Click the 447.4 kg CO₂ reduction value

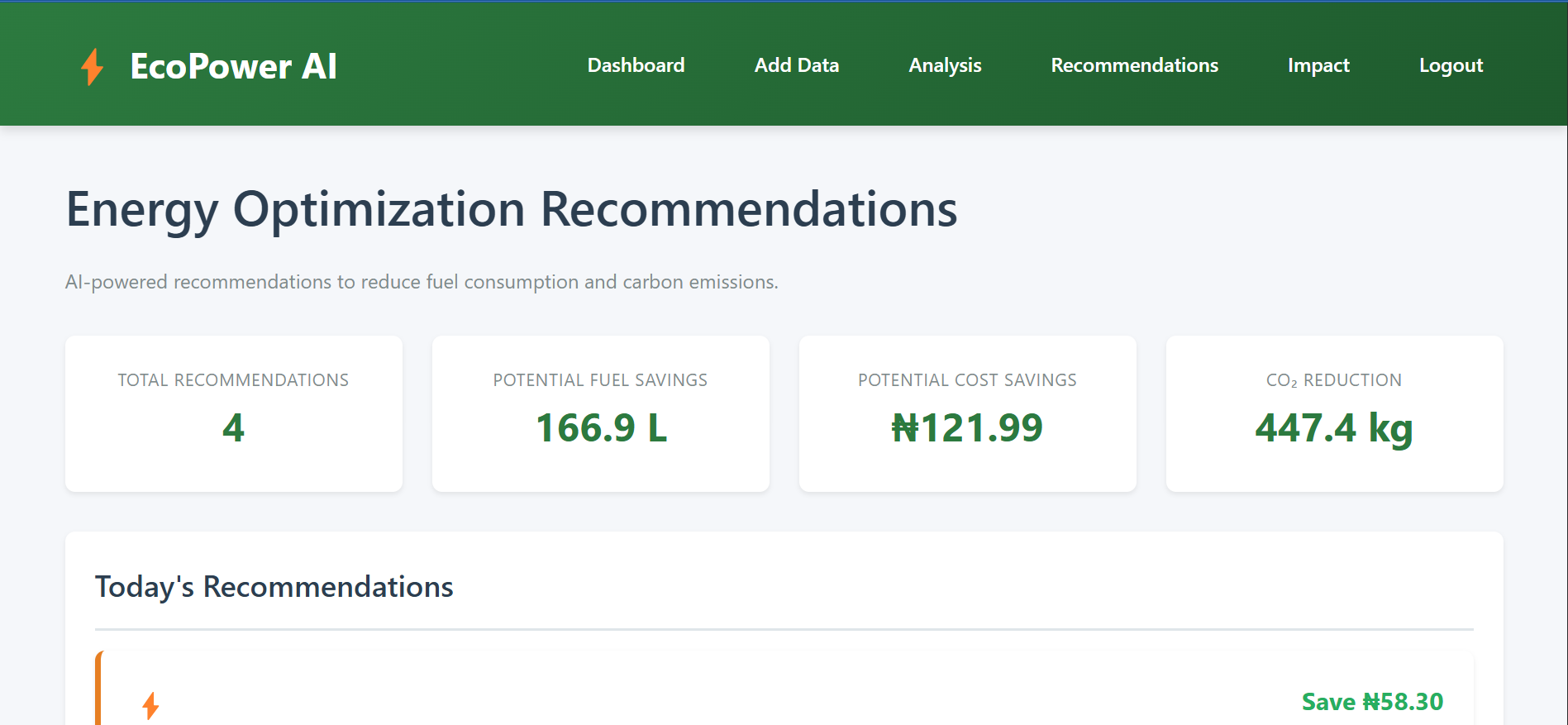[1334, 428]
